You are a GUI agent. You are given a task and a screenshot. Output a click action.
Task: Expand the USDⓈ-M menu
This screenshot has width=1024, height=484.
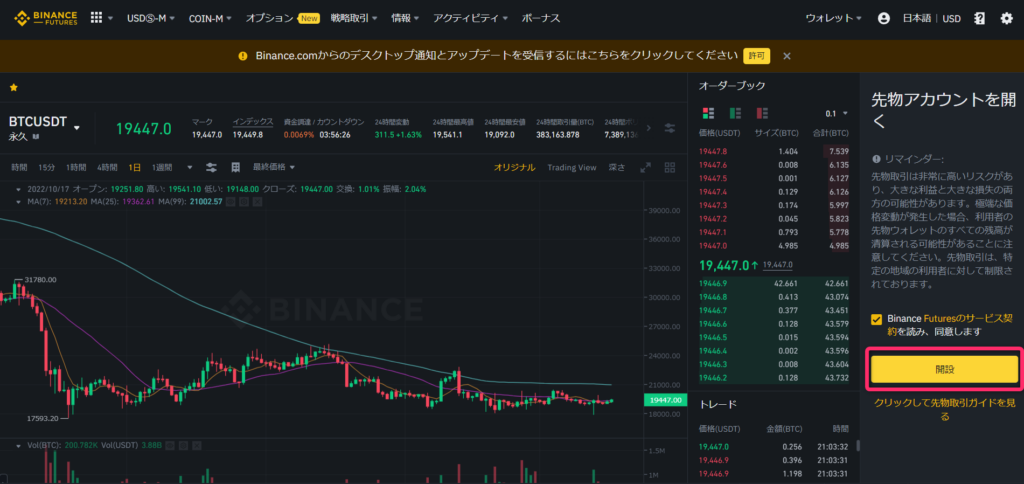click(x=151, y=18)
